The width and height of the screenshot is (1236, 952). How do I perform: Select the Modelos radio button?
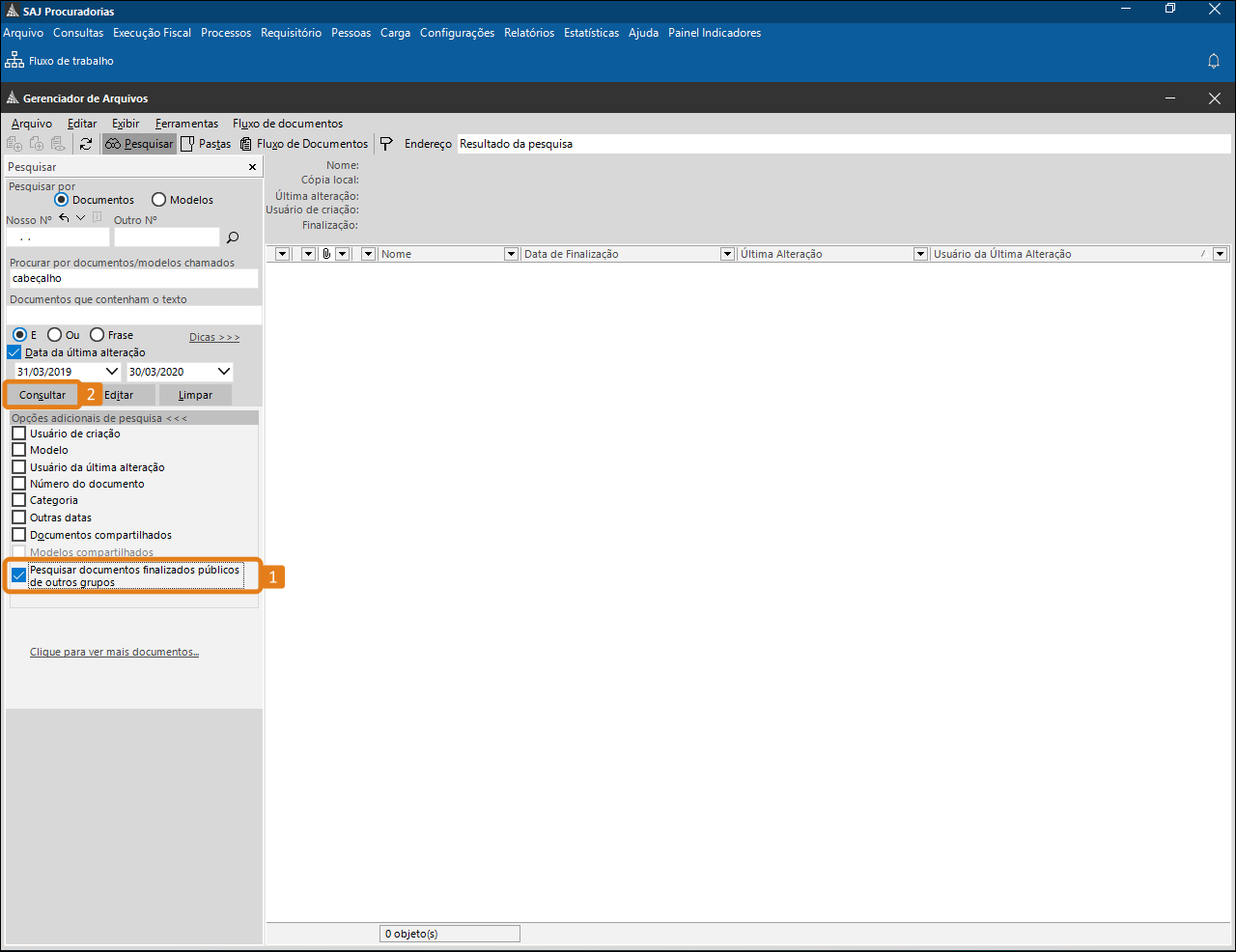[159, 200]
